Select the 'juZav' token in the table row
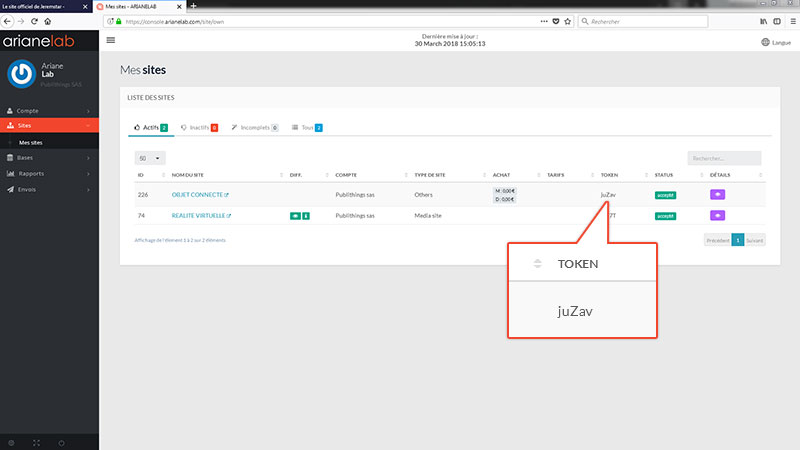The height and width of the screenshot is (450, 800). tap(608, 195)
